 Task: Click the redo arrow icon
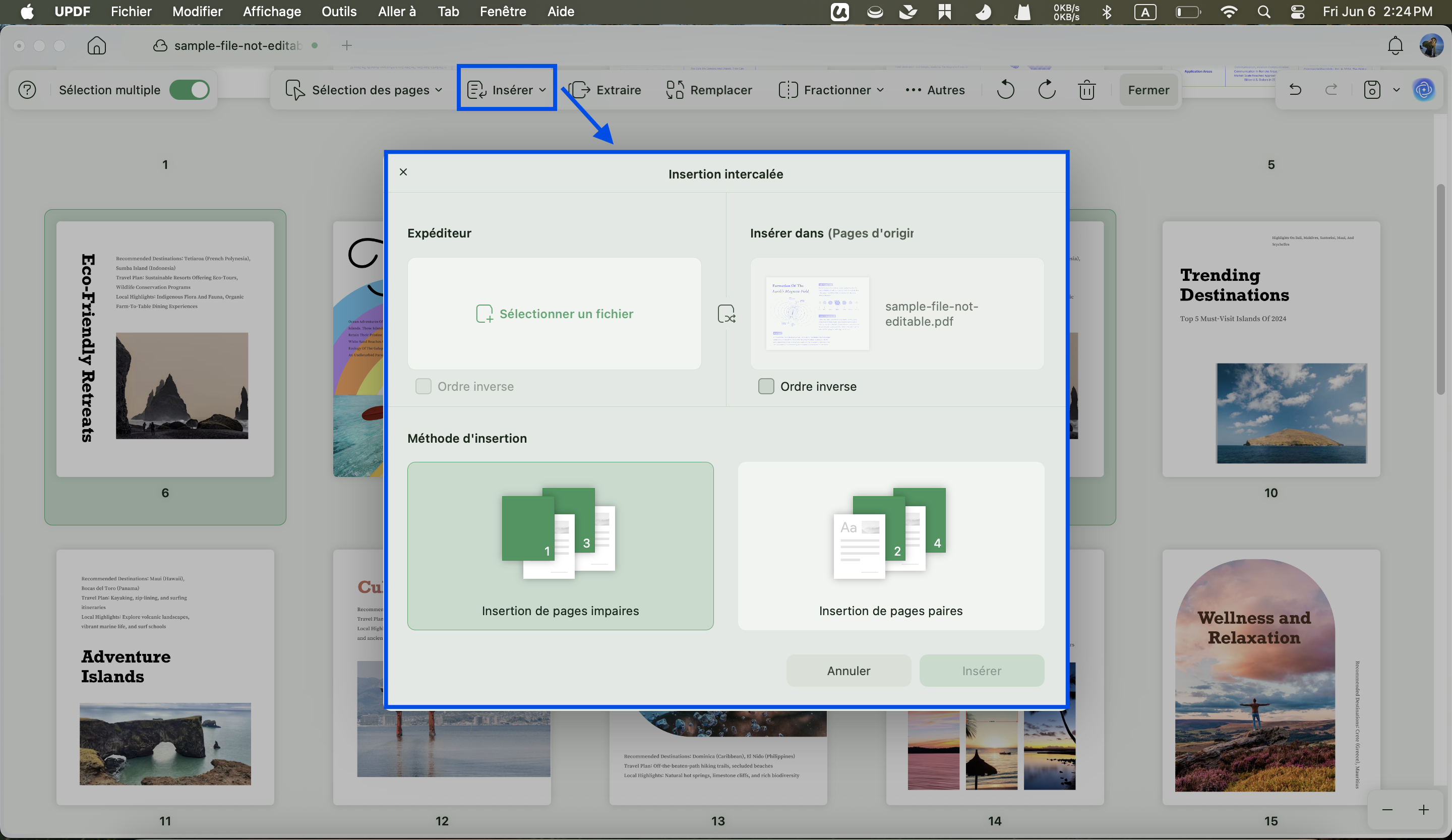coord(1332,89)
